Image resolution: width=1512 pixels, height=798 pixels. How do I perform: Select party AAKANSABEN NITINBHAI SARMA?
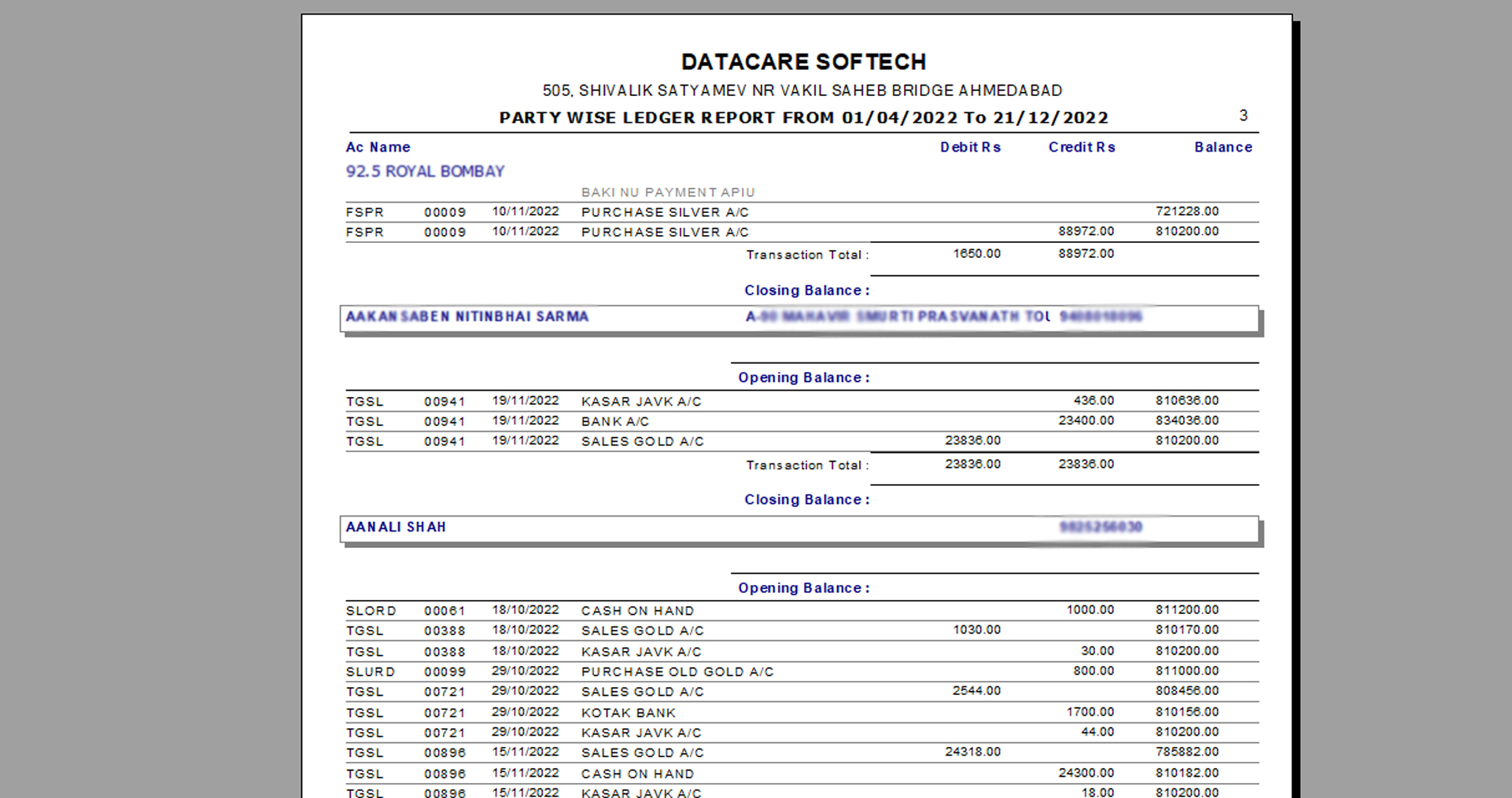pos(467,317)
